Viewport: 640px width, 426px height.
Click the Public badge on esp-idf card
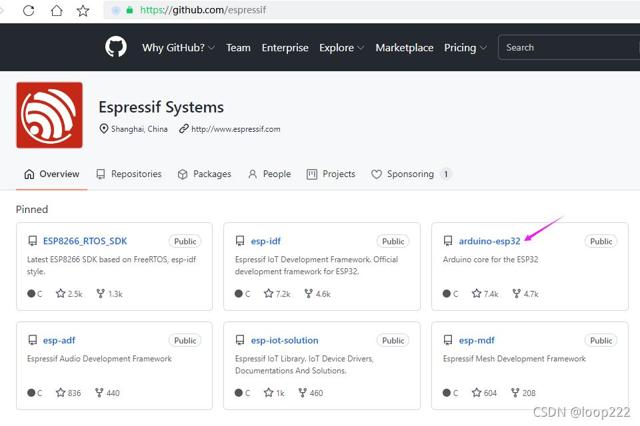click(x=393, y=241)
